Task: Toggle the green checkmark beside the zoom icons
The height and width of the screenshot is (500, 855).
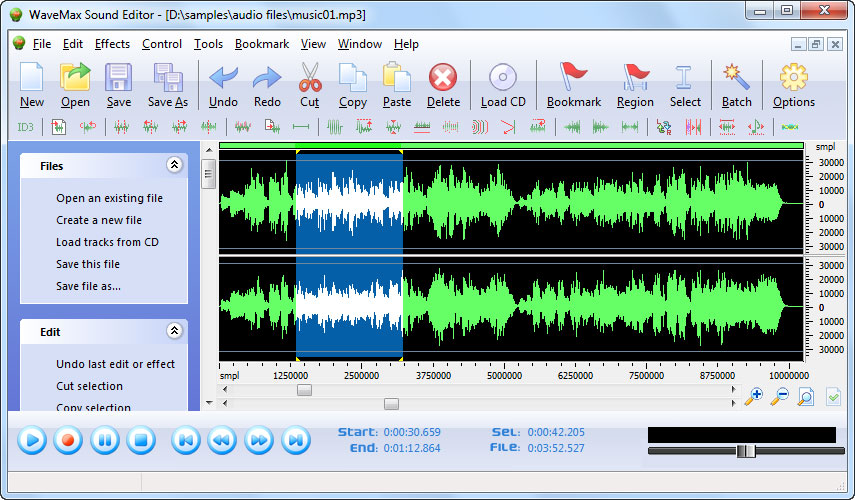Action: click(832, 397)
